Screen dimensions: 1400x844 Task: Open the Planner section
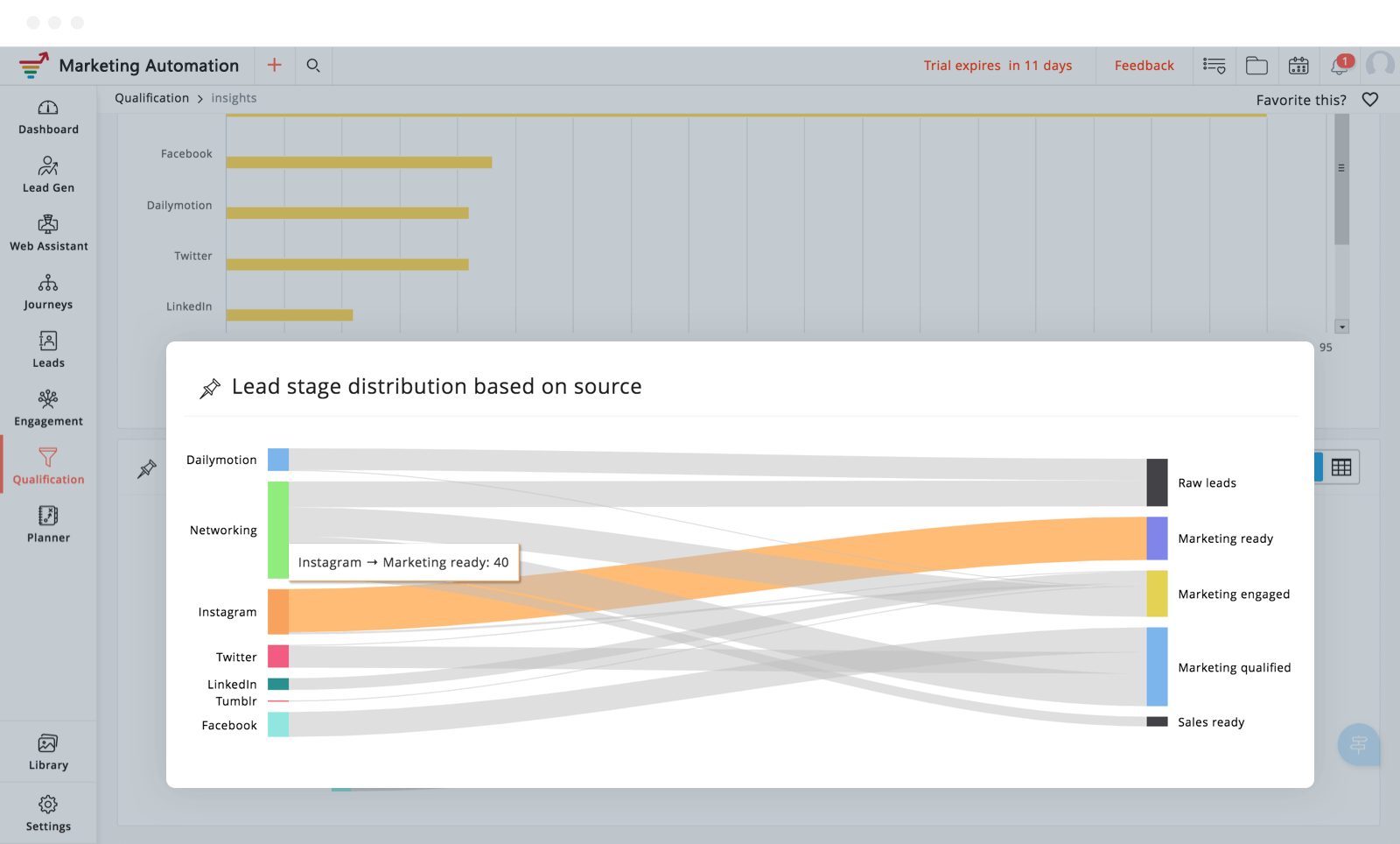(48, 525)
